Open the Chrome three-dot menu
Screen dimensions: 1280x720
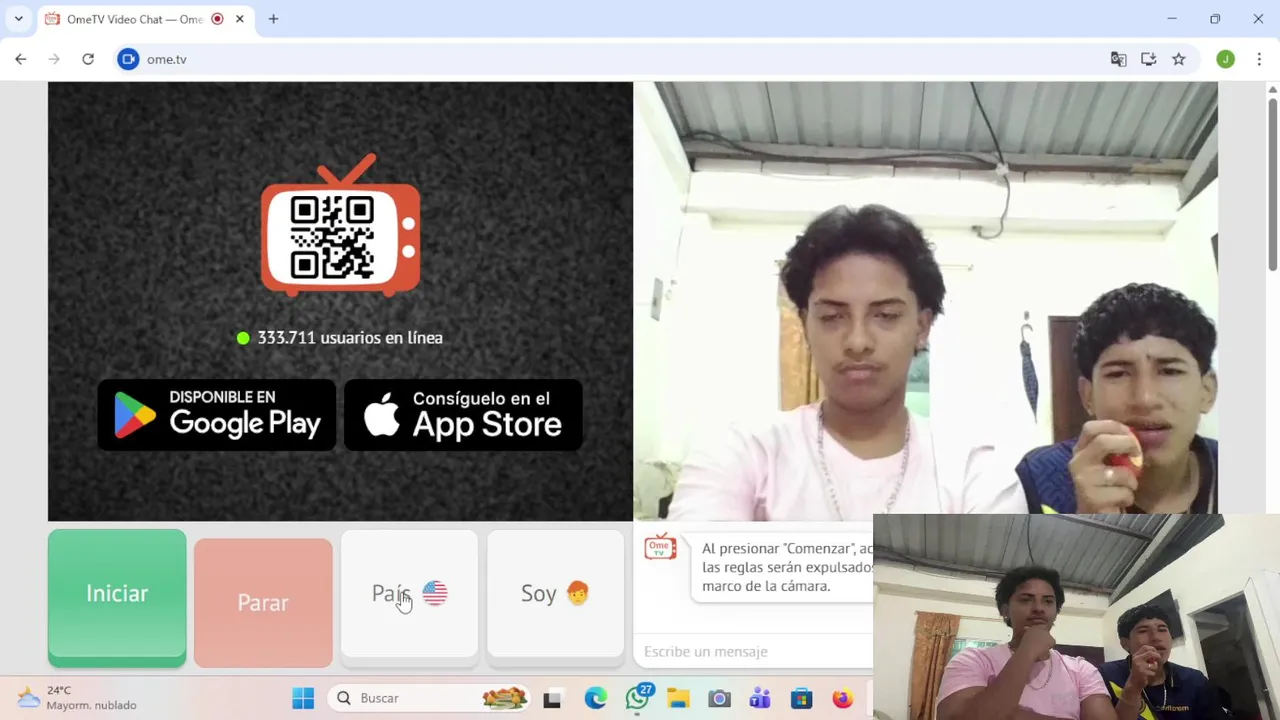pos(1259,59)
